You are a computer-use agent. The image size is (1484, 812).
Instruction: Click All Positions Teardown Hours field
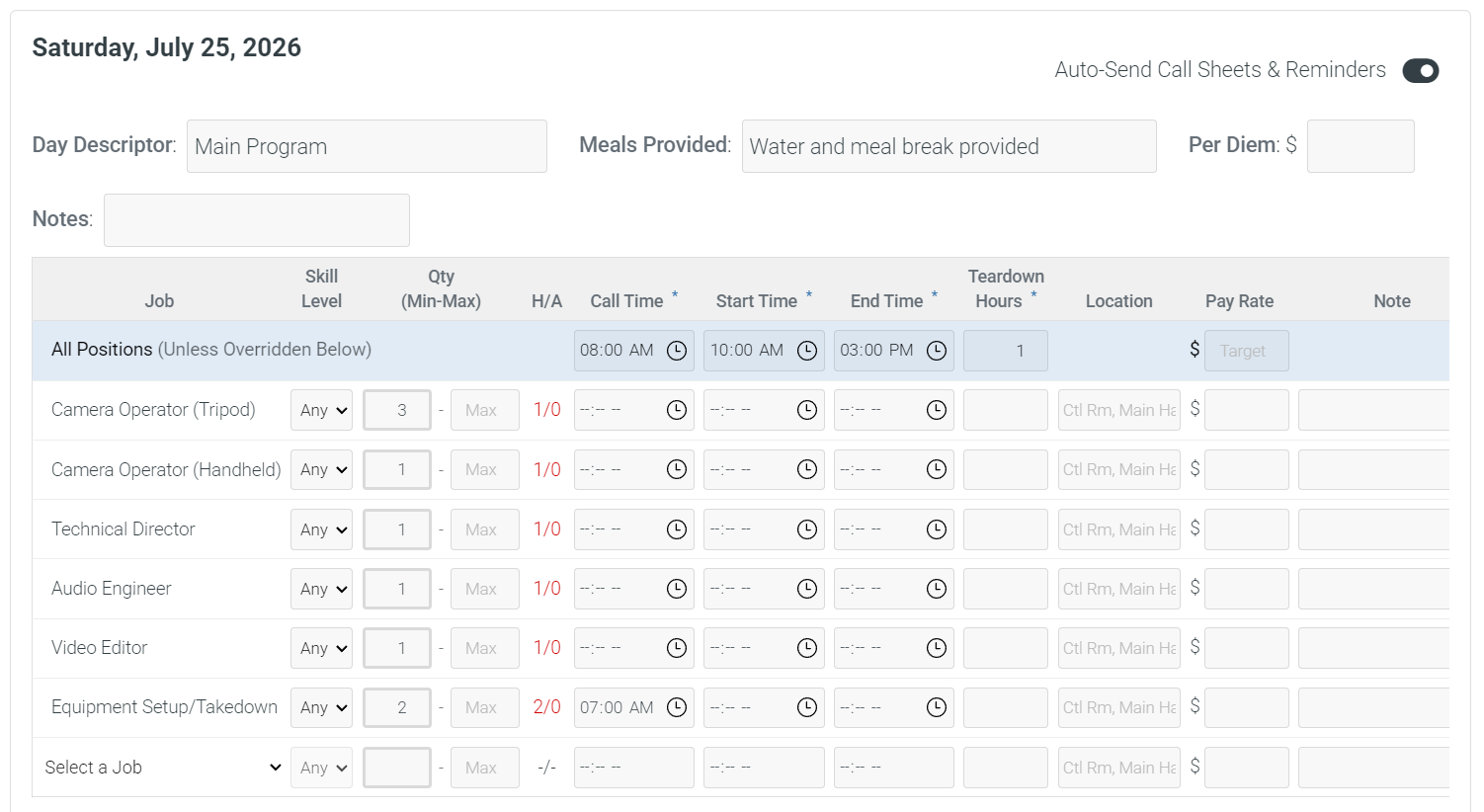coord(1006,351)
